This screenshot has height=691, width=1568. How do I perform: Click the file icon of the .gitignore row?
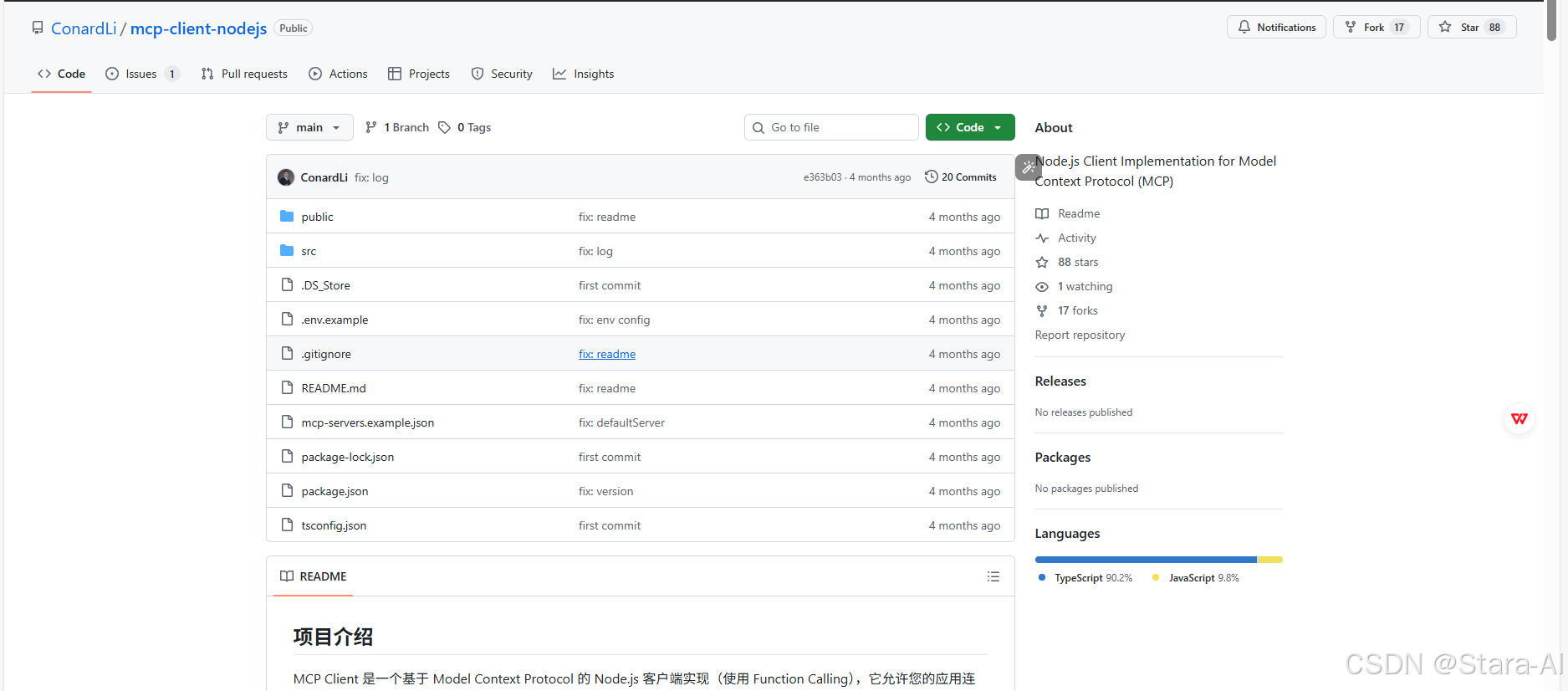point(287,353)
